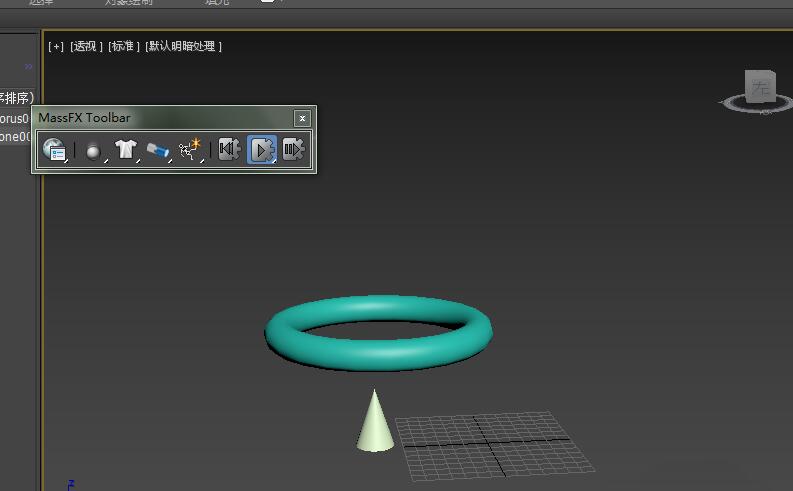Image resolution: width=793 pixels, height=491 pixels.
Task: Select the cone object in viewport
Action: click(x=374, y=425)
